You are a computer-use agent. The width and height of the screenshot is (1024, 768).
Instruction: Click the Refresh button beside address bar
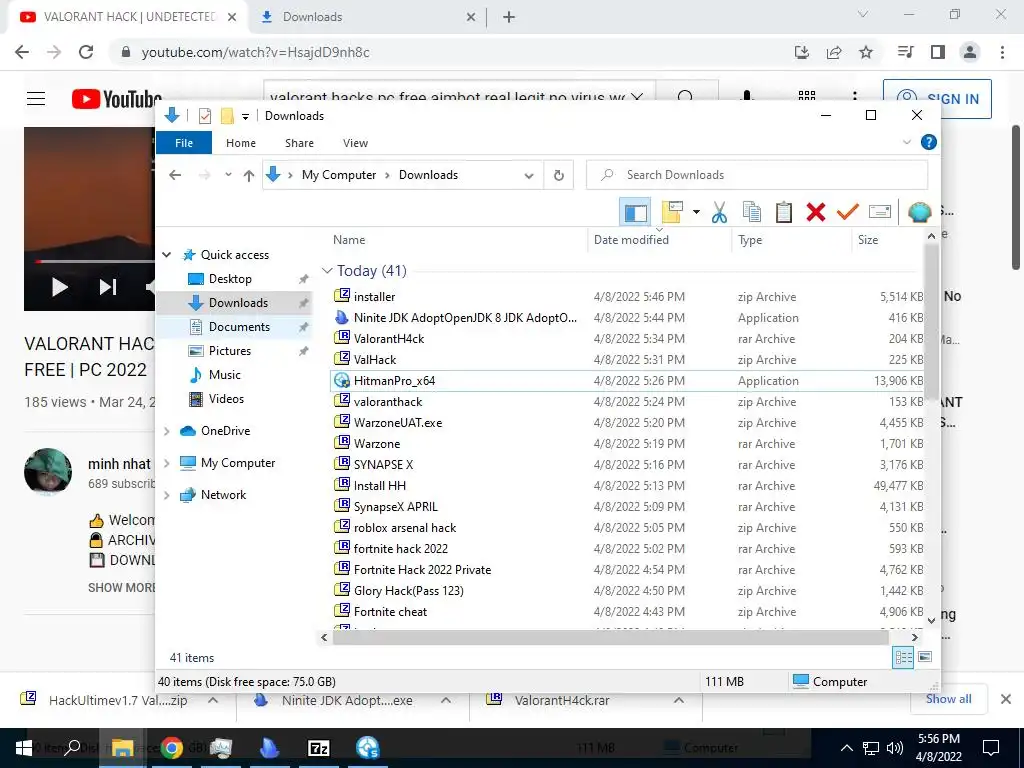click(558, 175)
